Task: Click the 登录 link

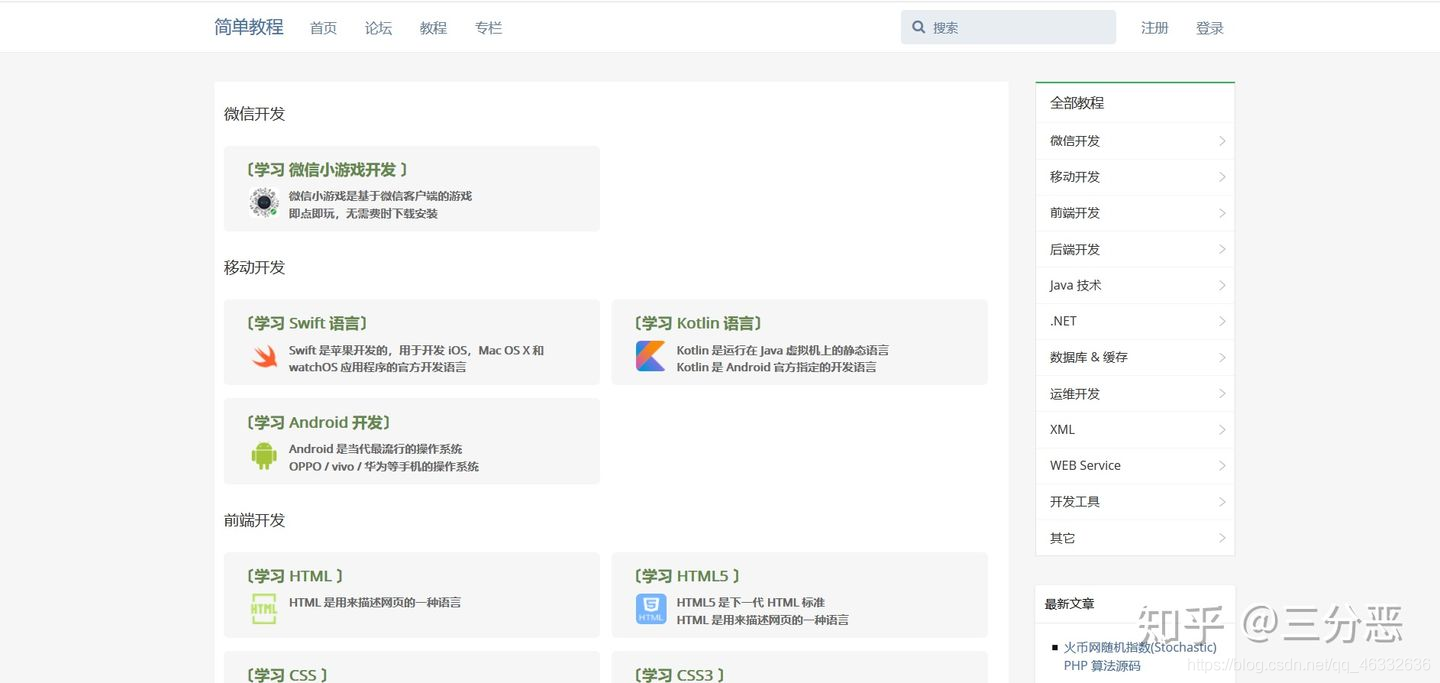Action: pos(1210,28)
